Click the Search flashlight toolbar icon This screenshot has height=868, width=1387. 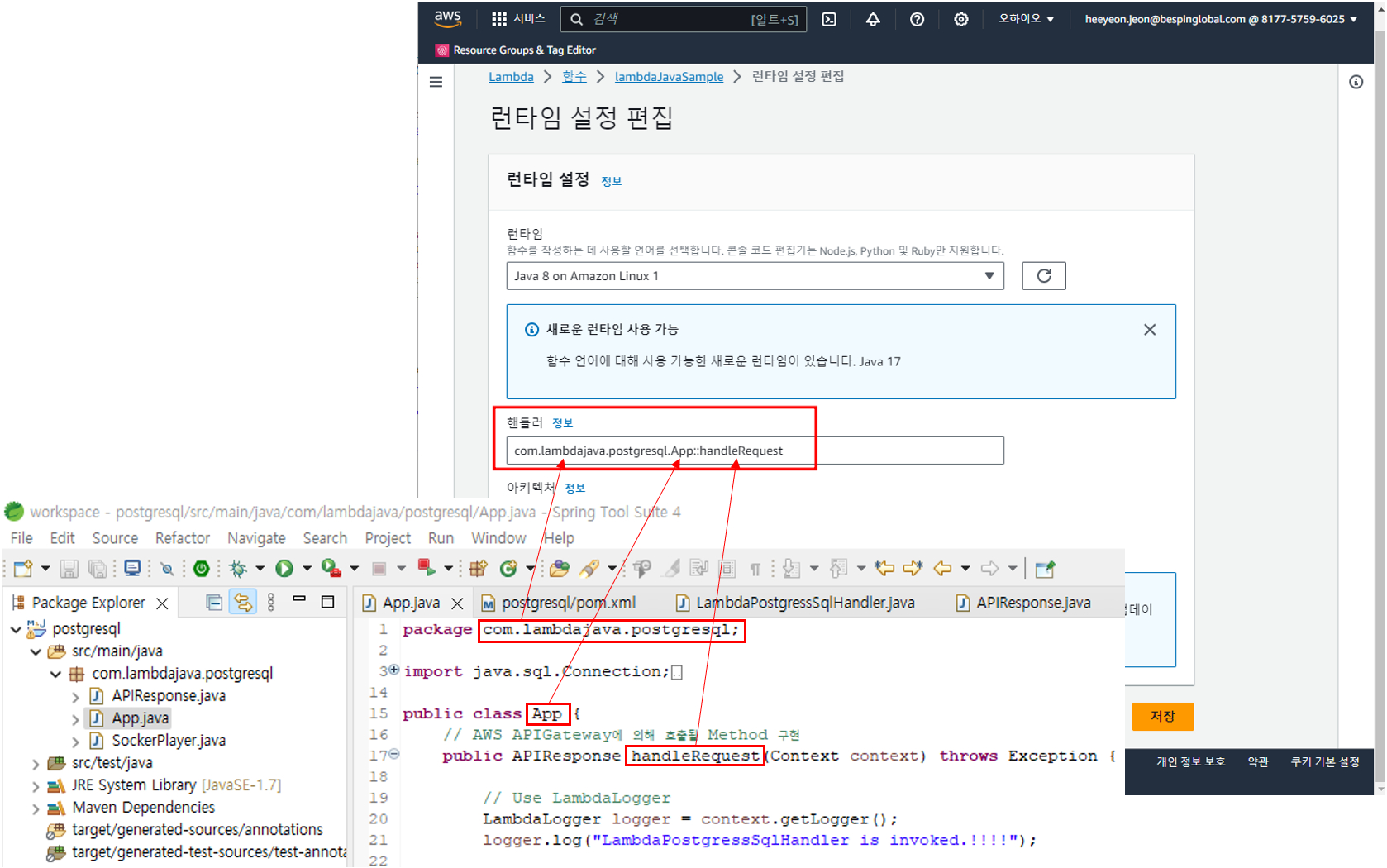(589, 569)
